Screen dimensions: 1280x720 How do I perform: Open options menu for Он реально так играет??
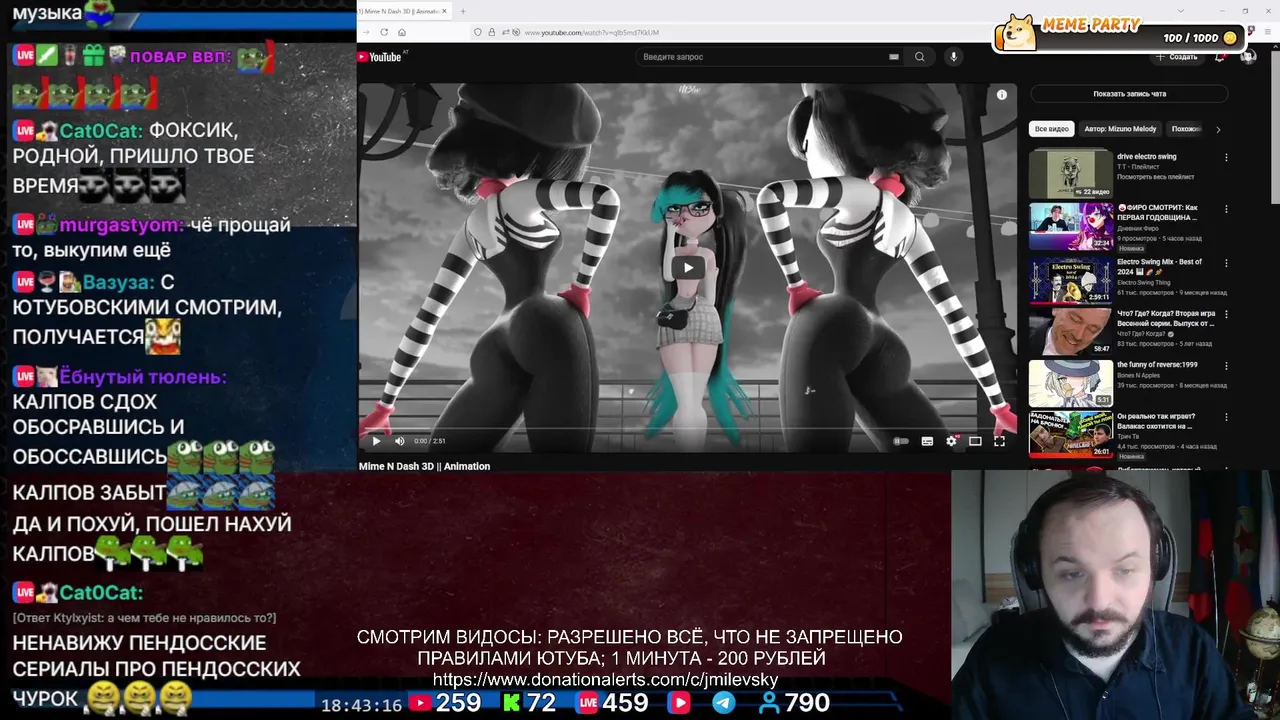point(1226,417)
